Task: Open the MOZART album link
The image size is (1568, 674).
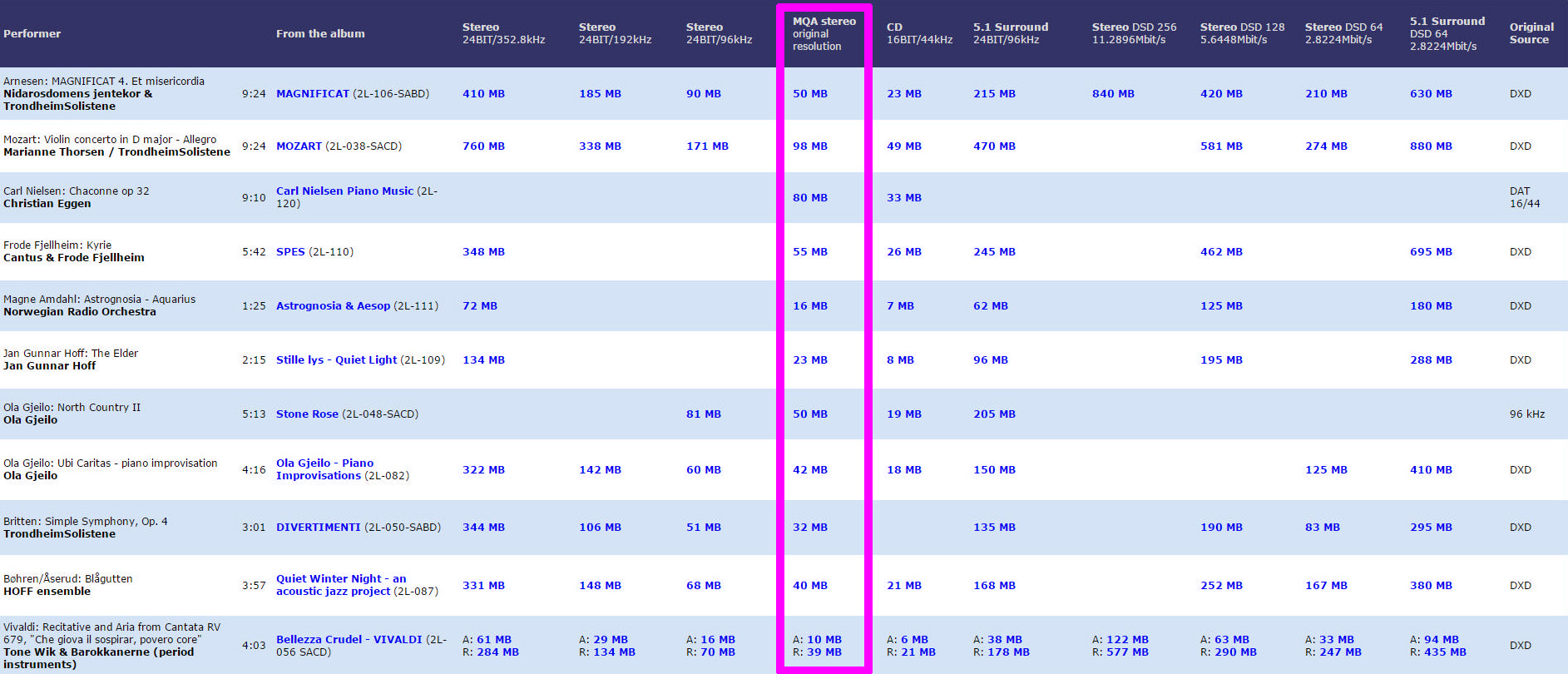Action: click(x=299, y=146)
